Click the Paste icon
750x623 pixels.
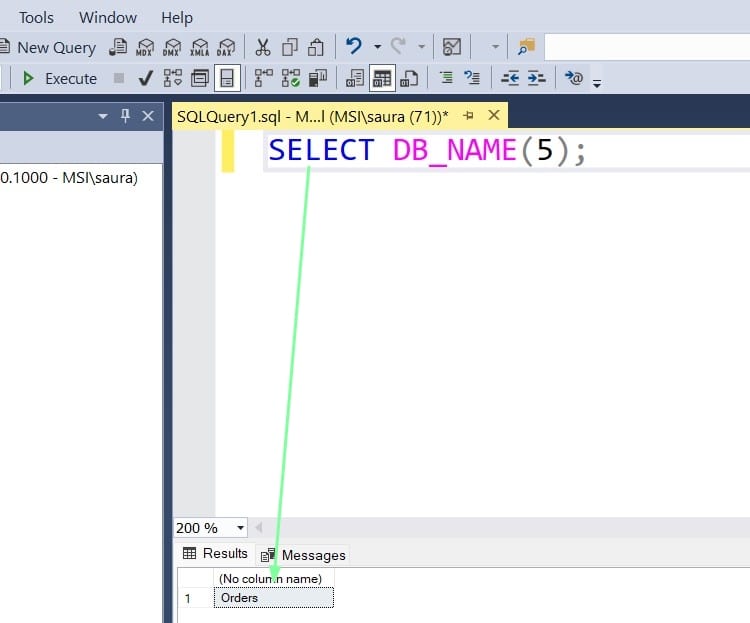(316, 47)
